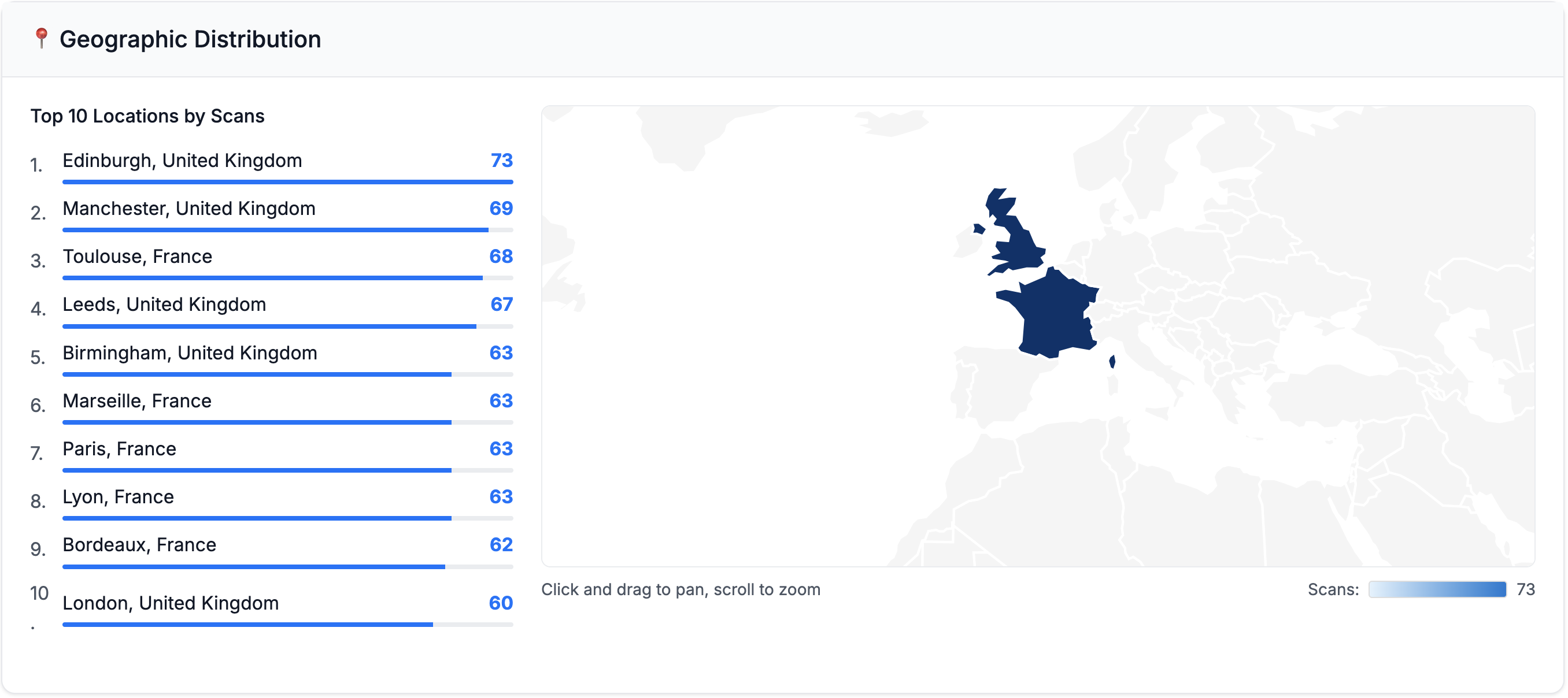Viewport: 1568px width, 698px height.
Task: Click the Geographic Distribution heading
Action: click(x=190, y=39)
